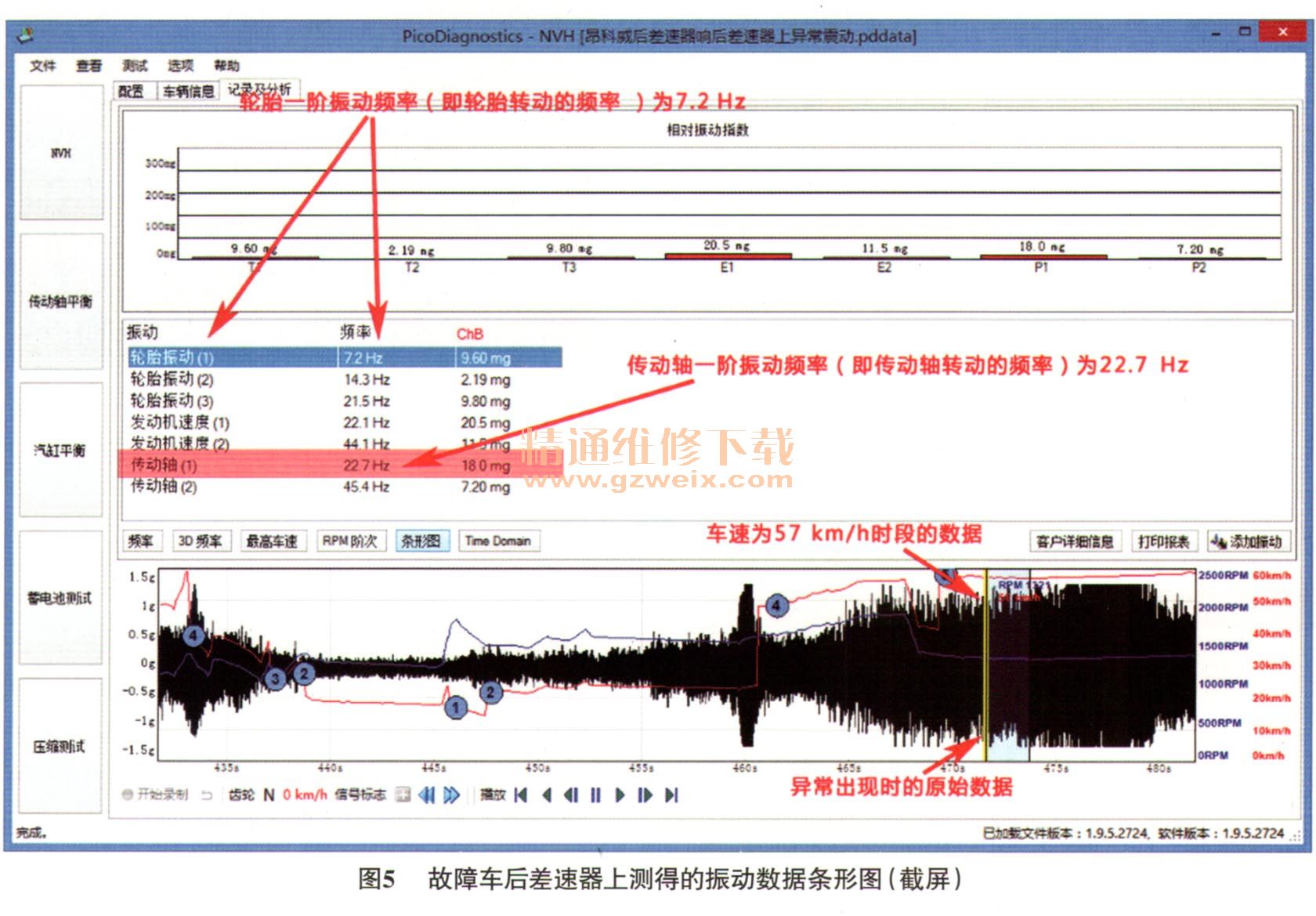This screenshot has width=1316, height=916.
Task: Click the light-blue selected region in waveform
Action: pyautogui.click(x=1009, y=666)
